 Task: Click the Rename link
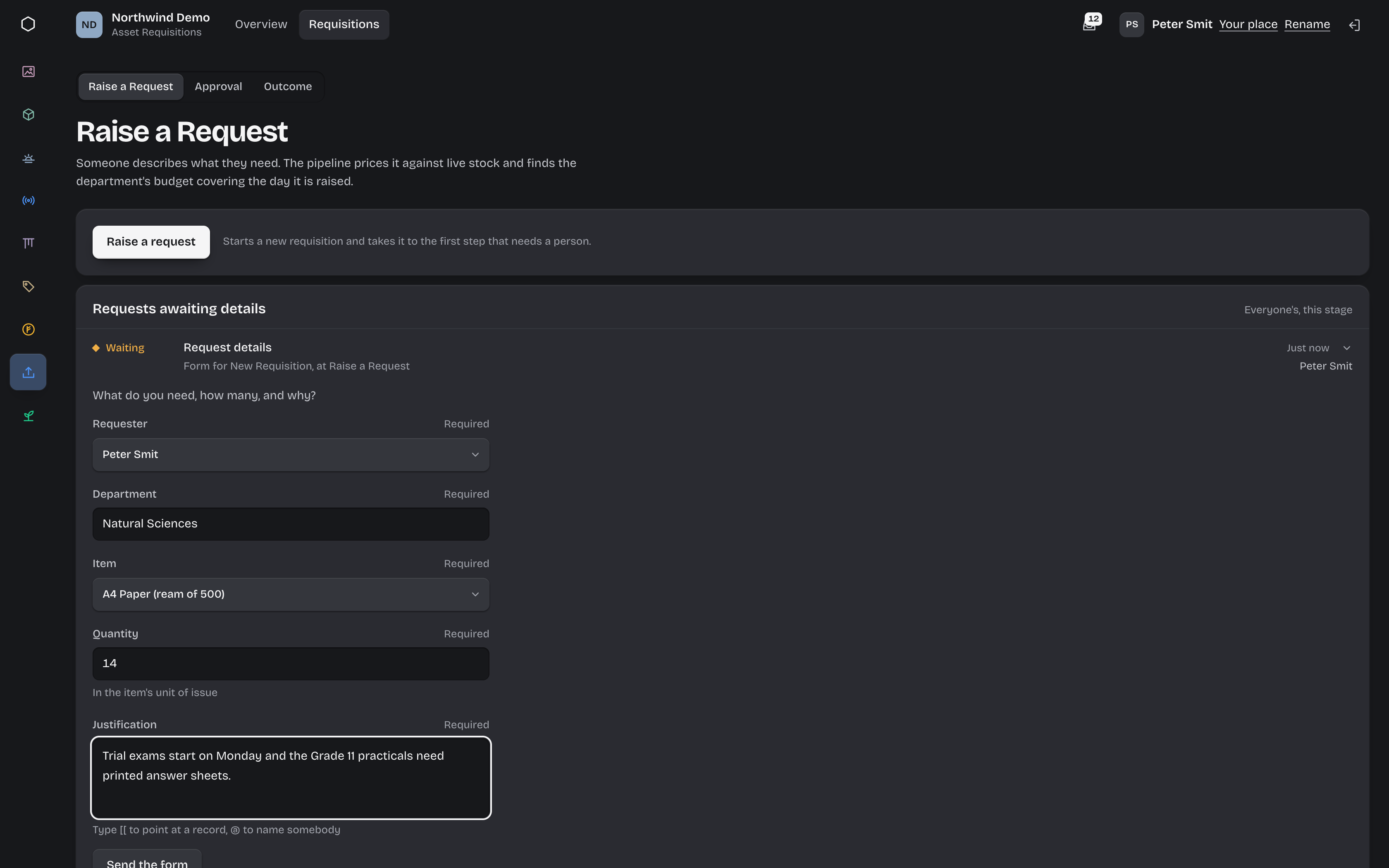[1307, 24]
